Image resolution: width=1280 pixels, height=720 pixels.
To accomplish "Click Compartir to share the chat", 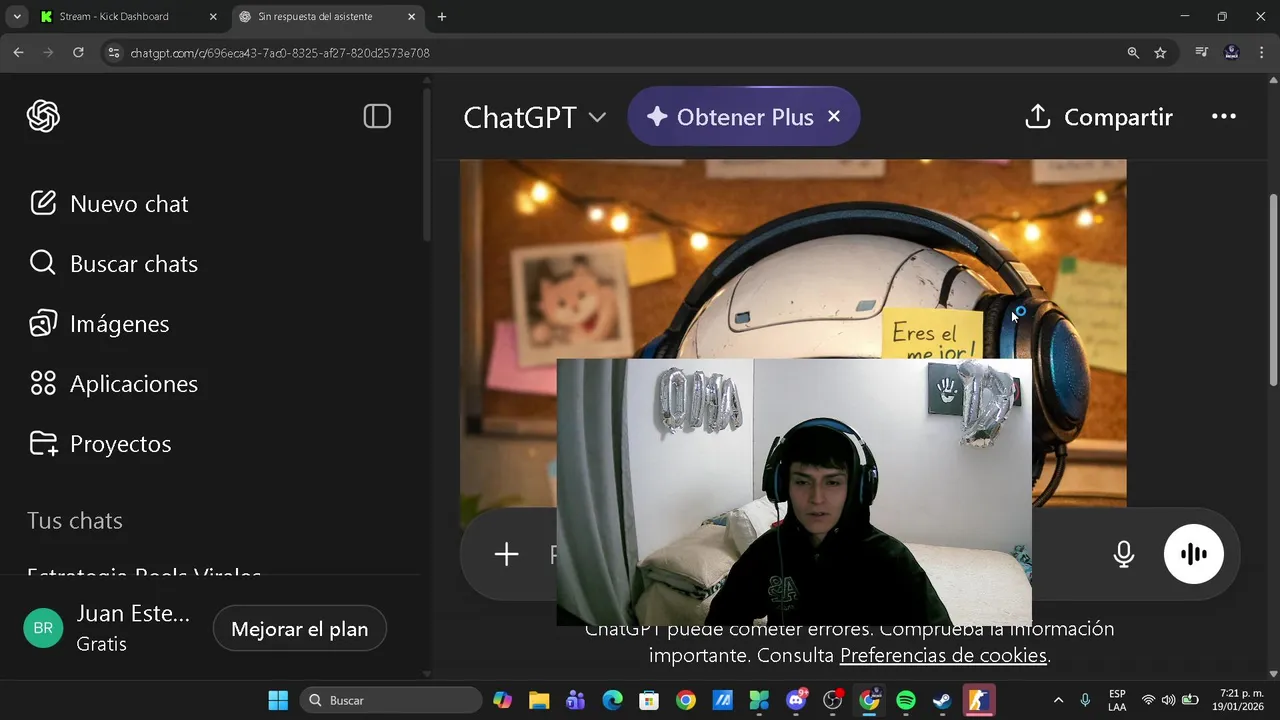I will pos(1098,117).
